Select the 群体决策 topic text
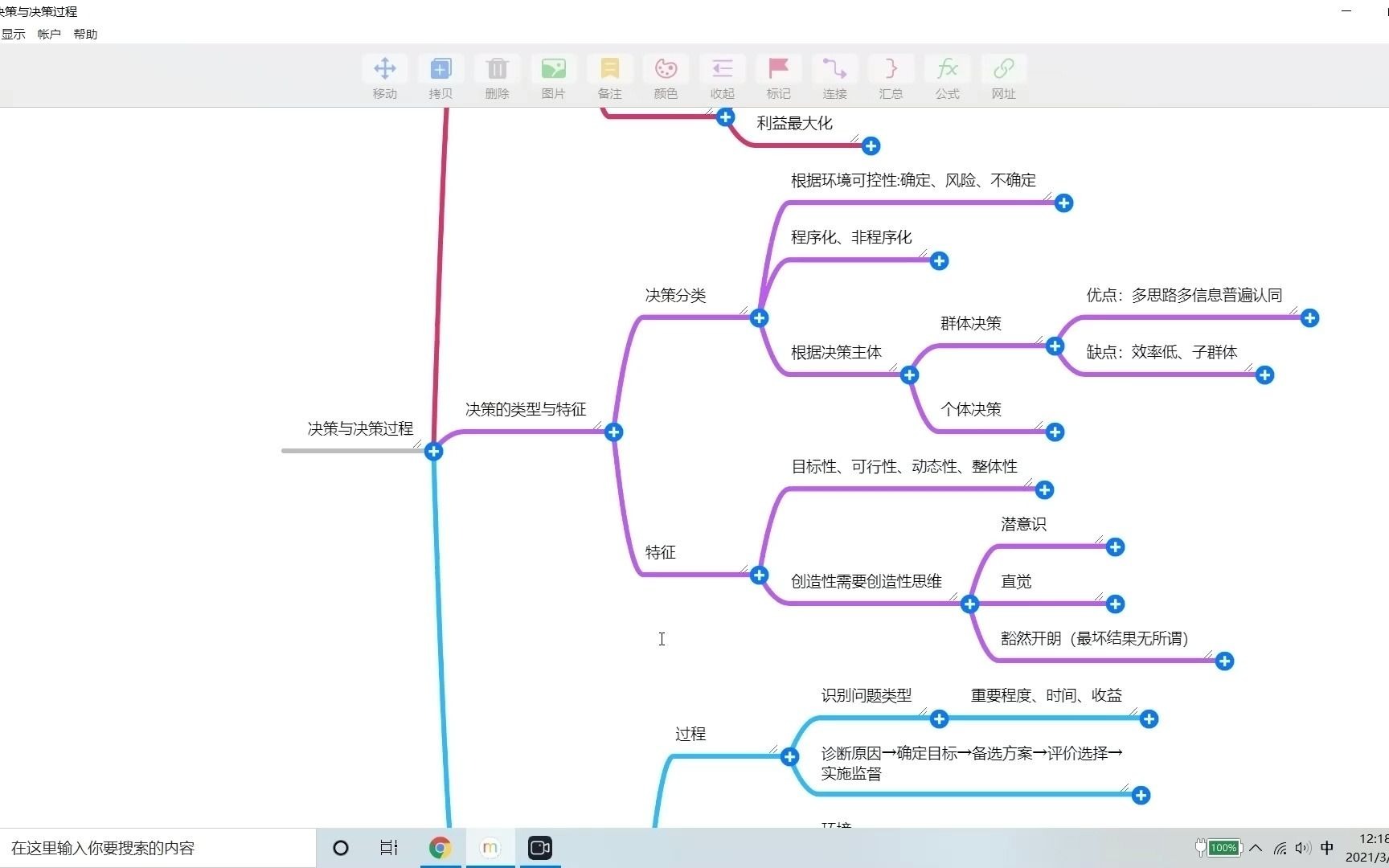Image resolution: width=1389 pixels, height=868 pixels. click(x=971, y=324)
